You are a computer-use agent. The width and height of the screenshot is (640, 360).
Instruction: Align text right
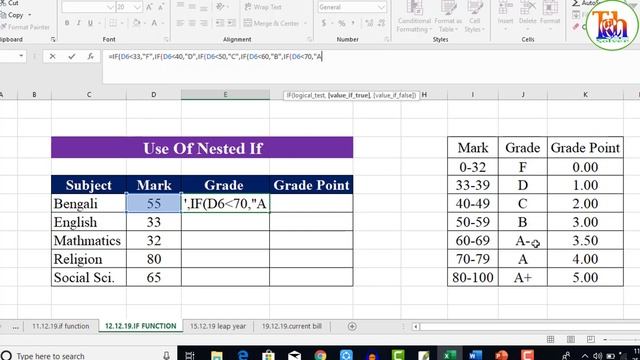[204, 23]
